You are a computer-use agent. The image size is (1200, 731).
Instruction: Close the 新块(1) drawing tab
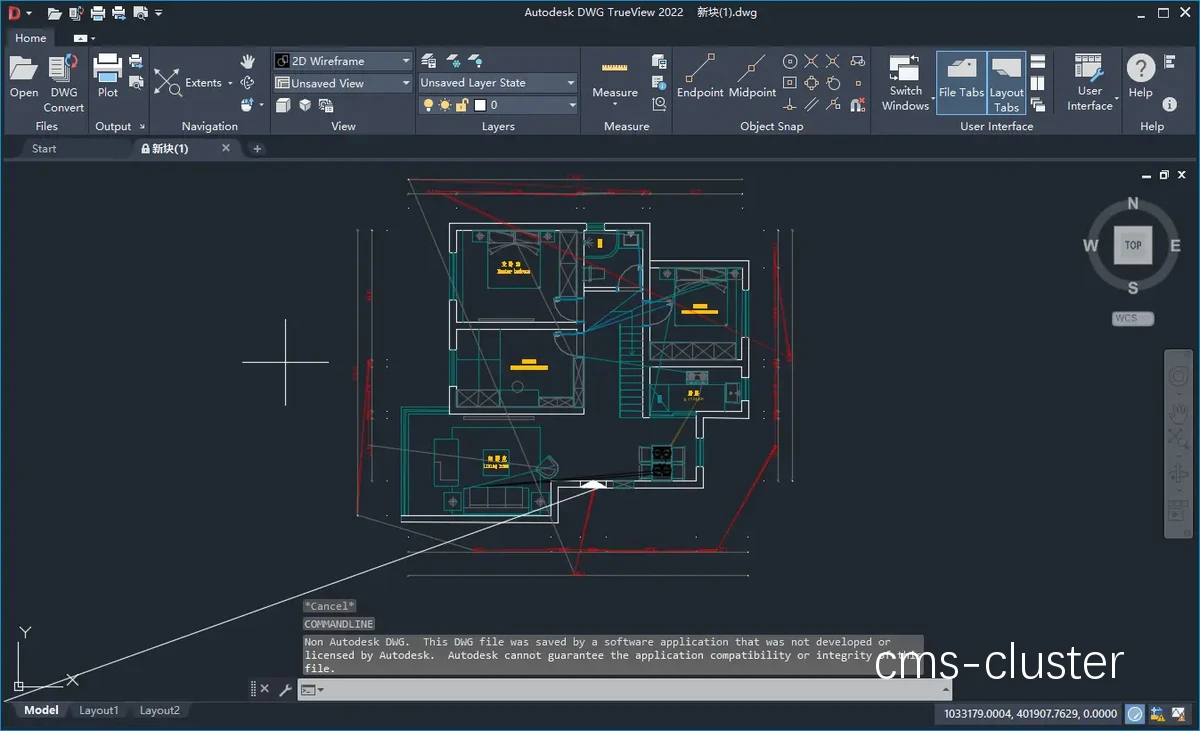tap(226, 148)
